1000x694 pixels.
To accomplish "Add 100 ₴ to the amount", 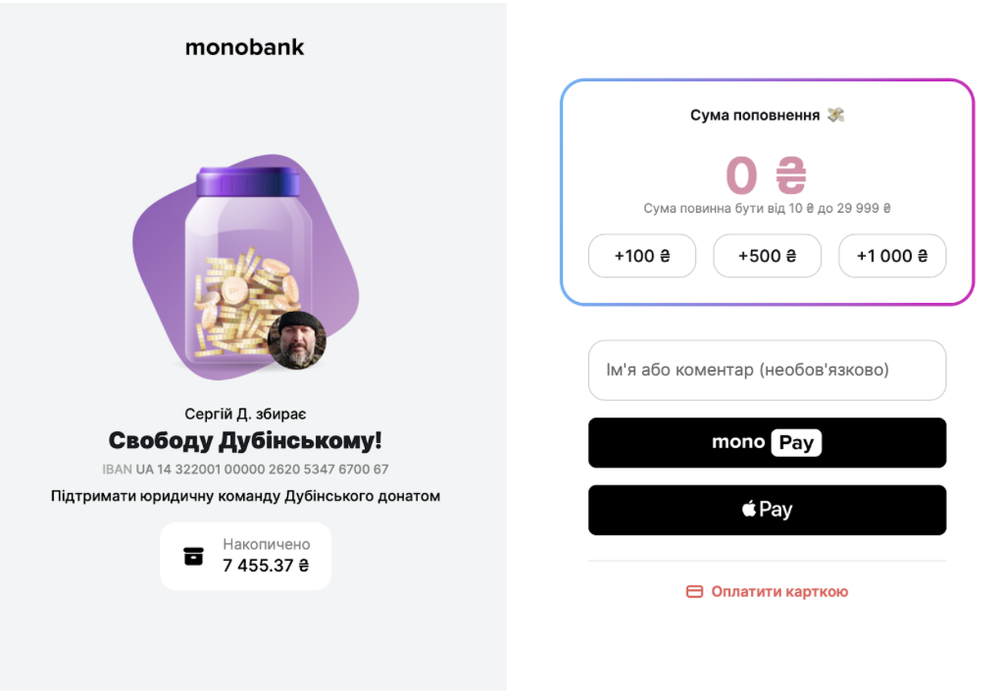I will coord(641,256).
